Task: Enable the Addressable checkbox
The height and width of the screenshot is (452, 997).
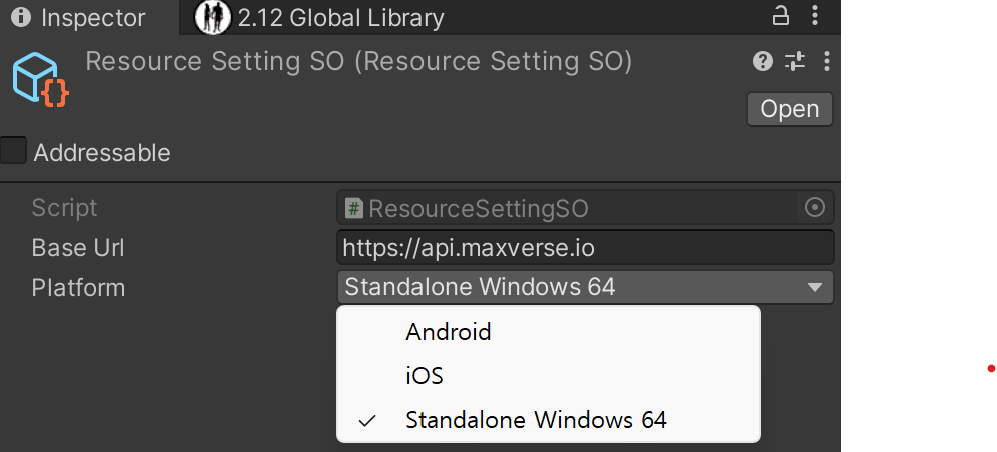Action: coord(13,151)
